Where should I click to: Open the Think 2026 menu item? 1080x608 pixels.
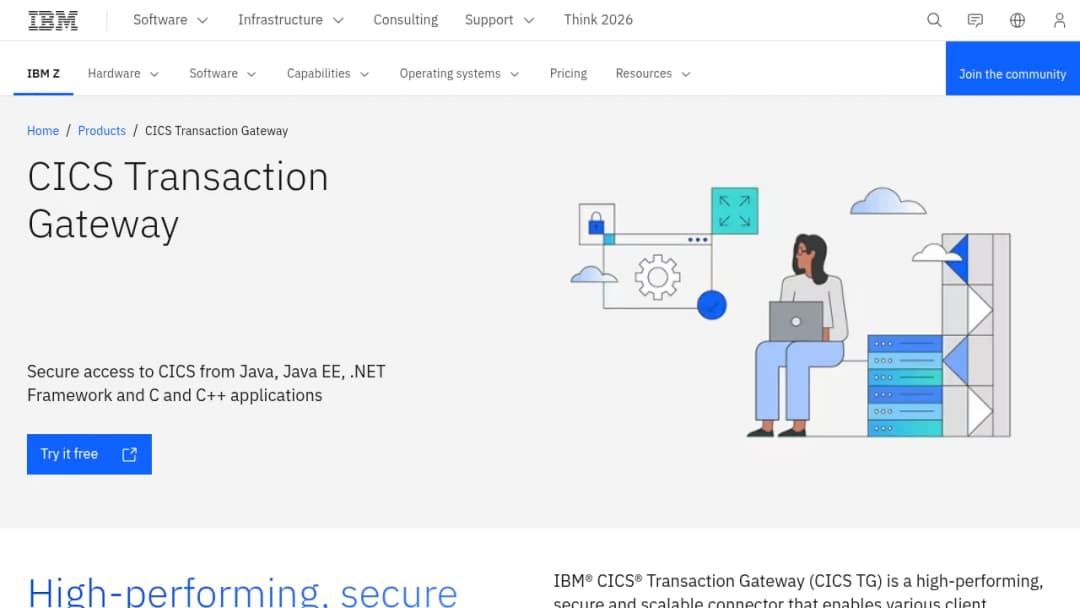(598, 20)
